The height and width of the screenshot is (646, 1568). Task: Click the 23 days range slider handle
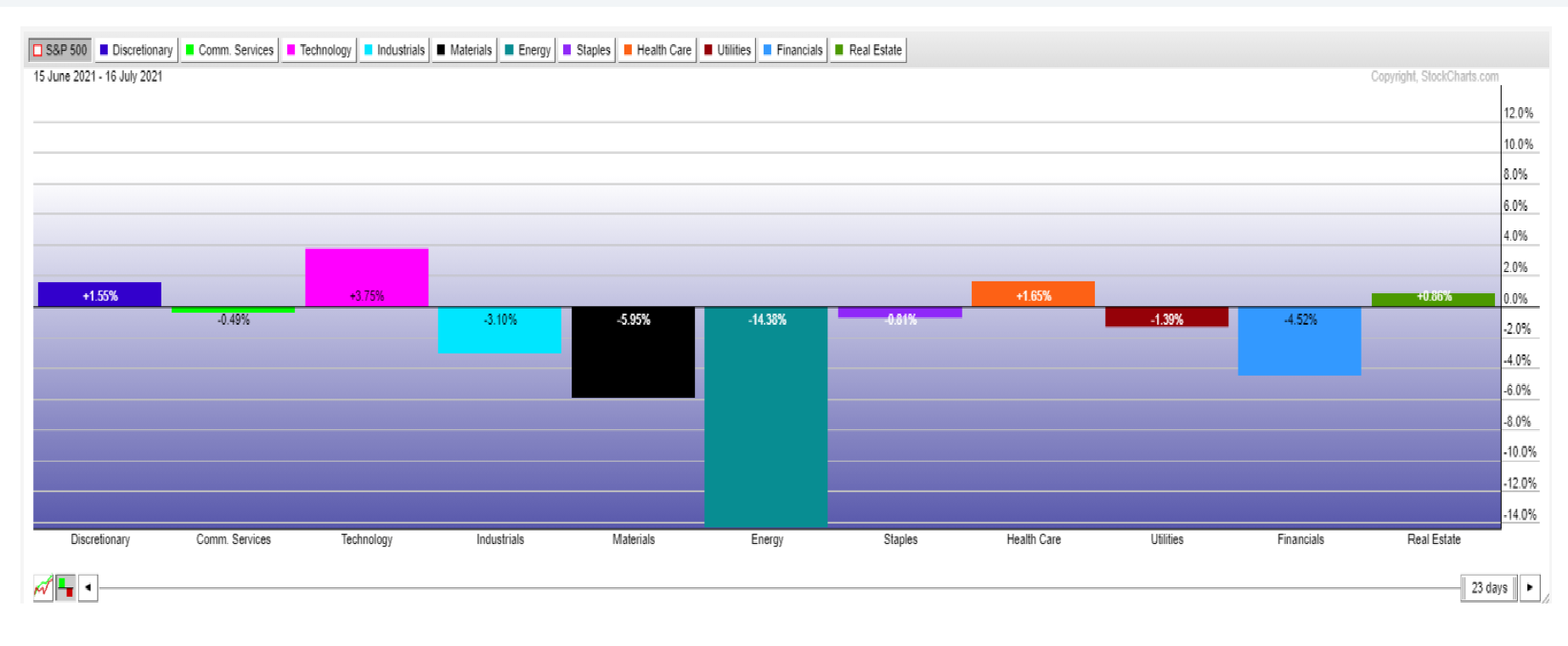click(x=1489, y=587)
